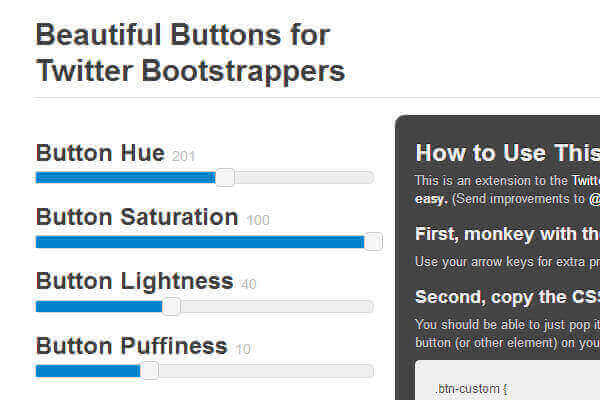Click the Button Saturation slider handle
The image size is (600, 400).
(373, 241)
